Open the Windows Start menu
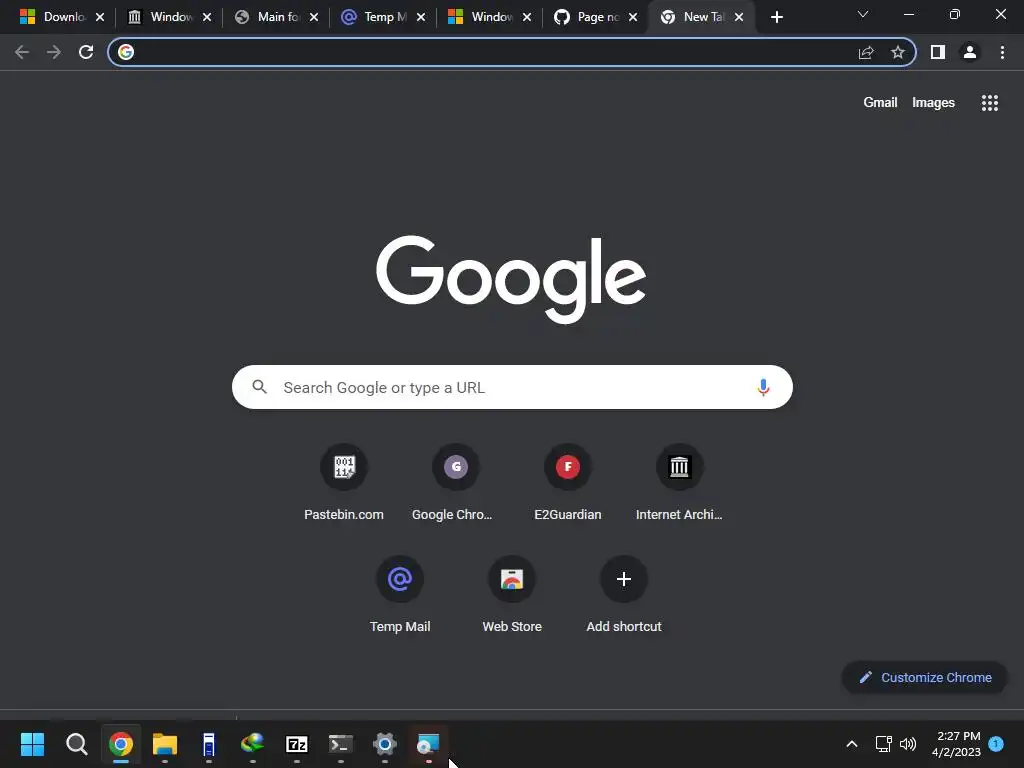Viewport: 1024px width, 768px height. pyautogui.click(x=32, y=744)
